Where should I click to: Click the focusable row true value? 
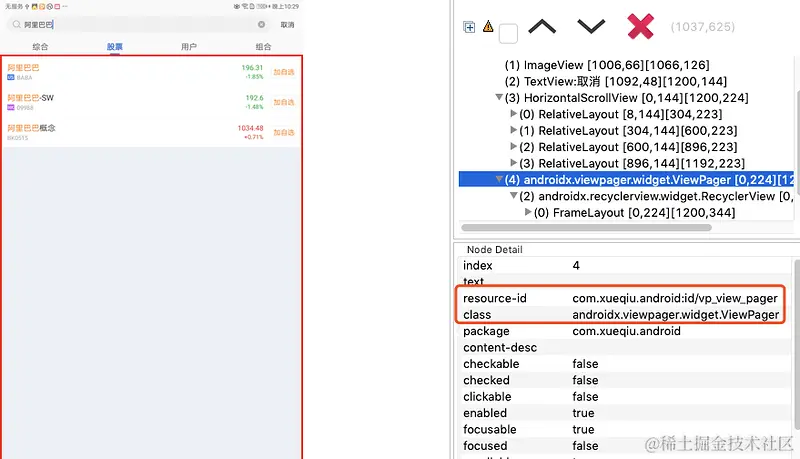coord(583,429)
